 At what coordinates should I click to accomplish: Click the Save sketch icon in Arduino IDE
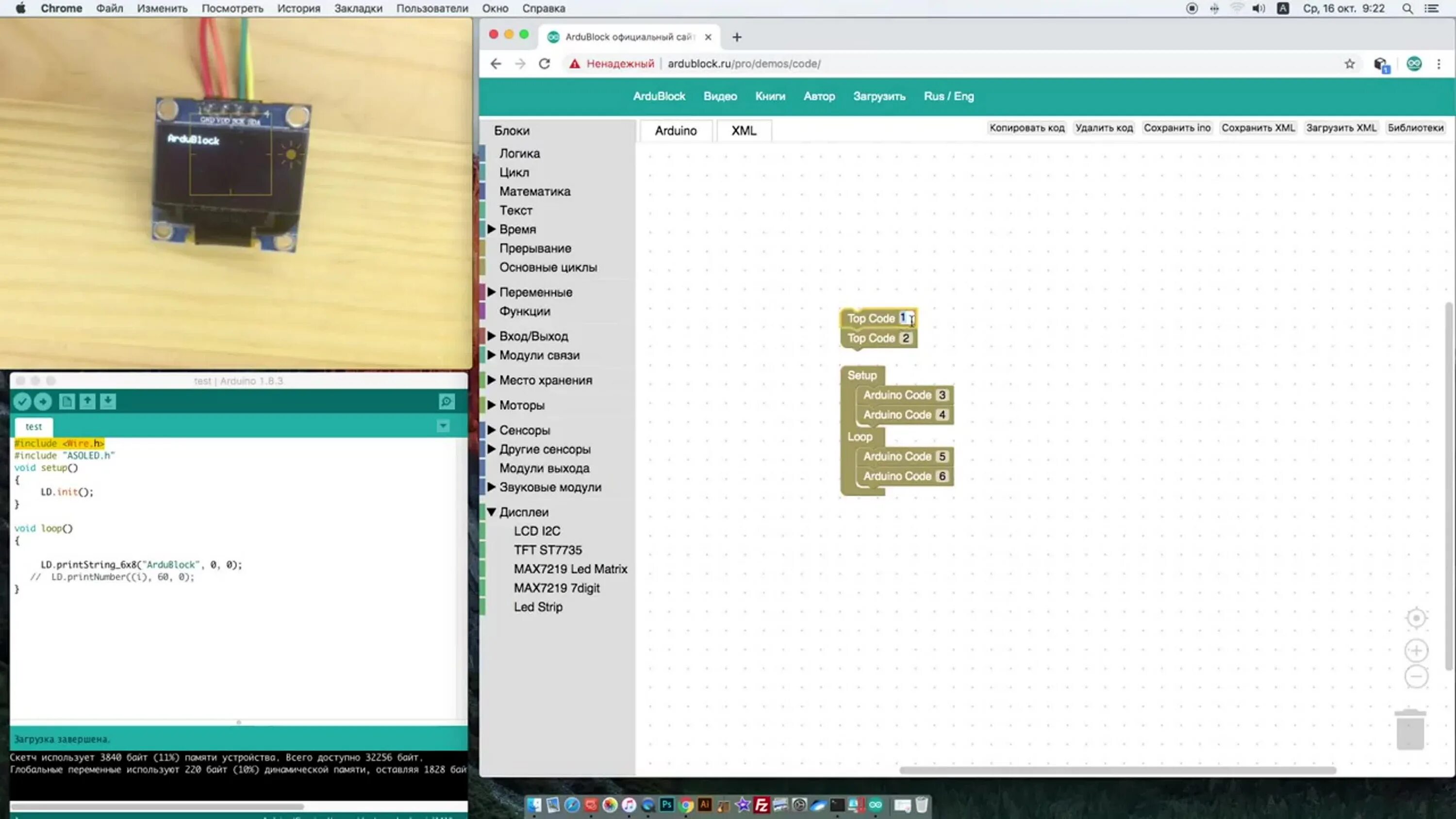108,401
